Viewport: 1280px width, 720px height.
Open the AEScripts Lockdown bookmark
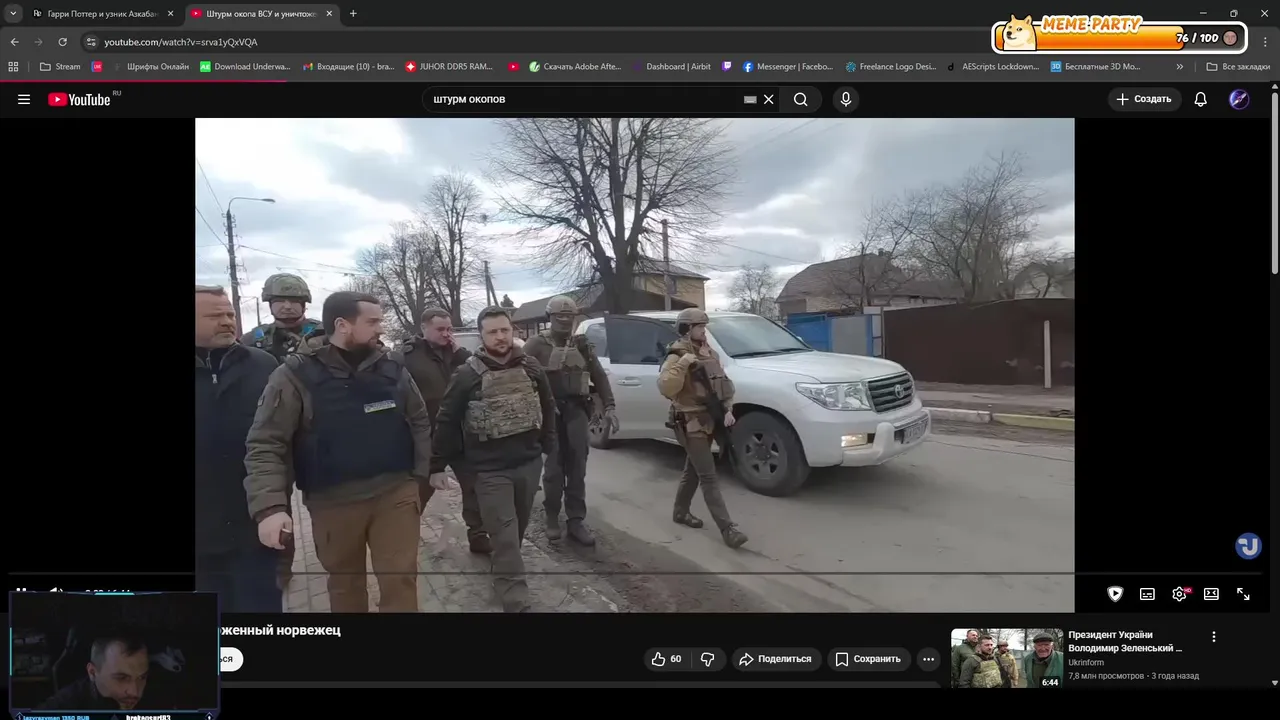993,67
